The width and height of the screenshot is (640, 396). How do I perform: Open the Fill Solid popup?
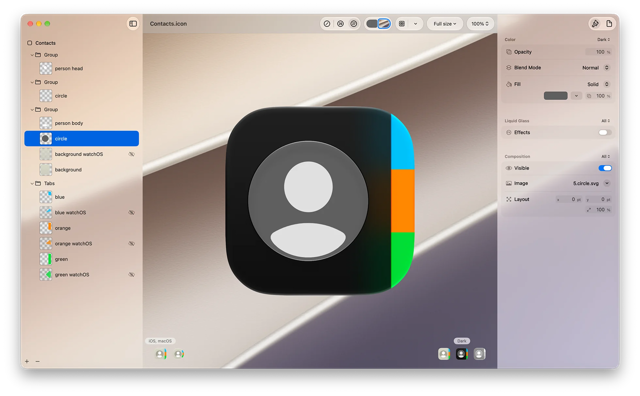click(x=598, y=84)
